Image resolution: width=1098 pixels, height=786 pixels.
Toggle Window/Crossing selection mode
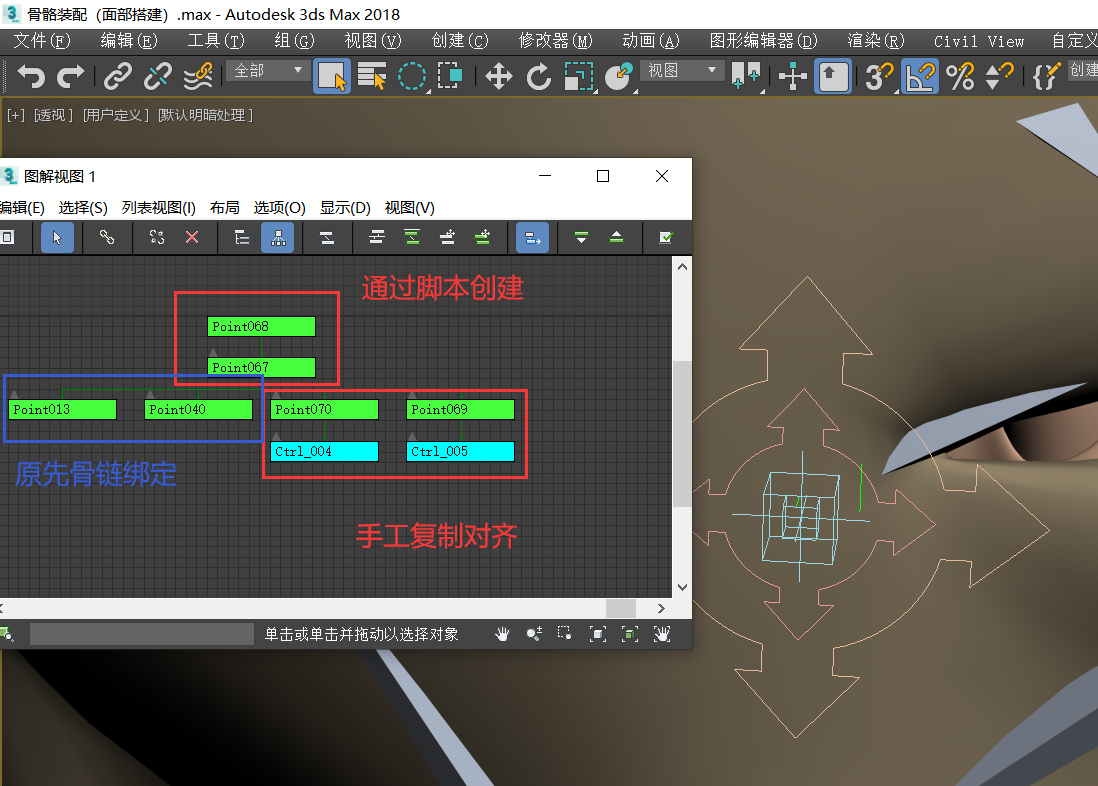[x=450, y=76]
